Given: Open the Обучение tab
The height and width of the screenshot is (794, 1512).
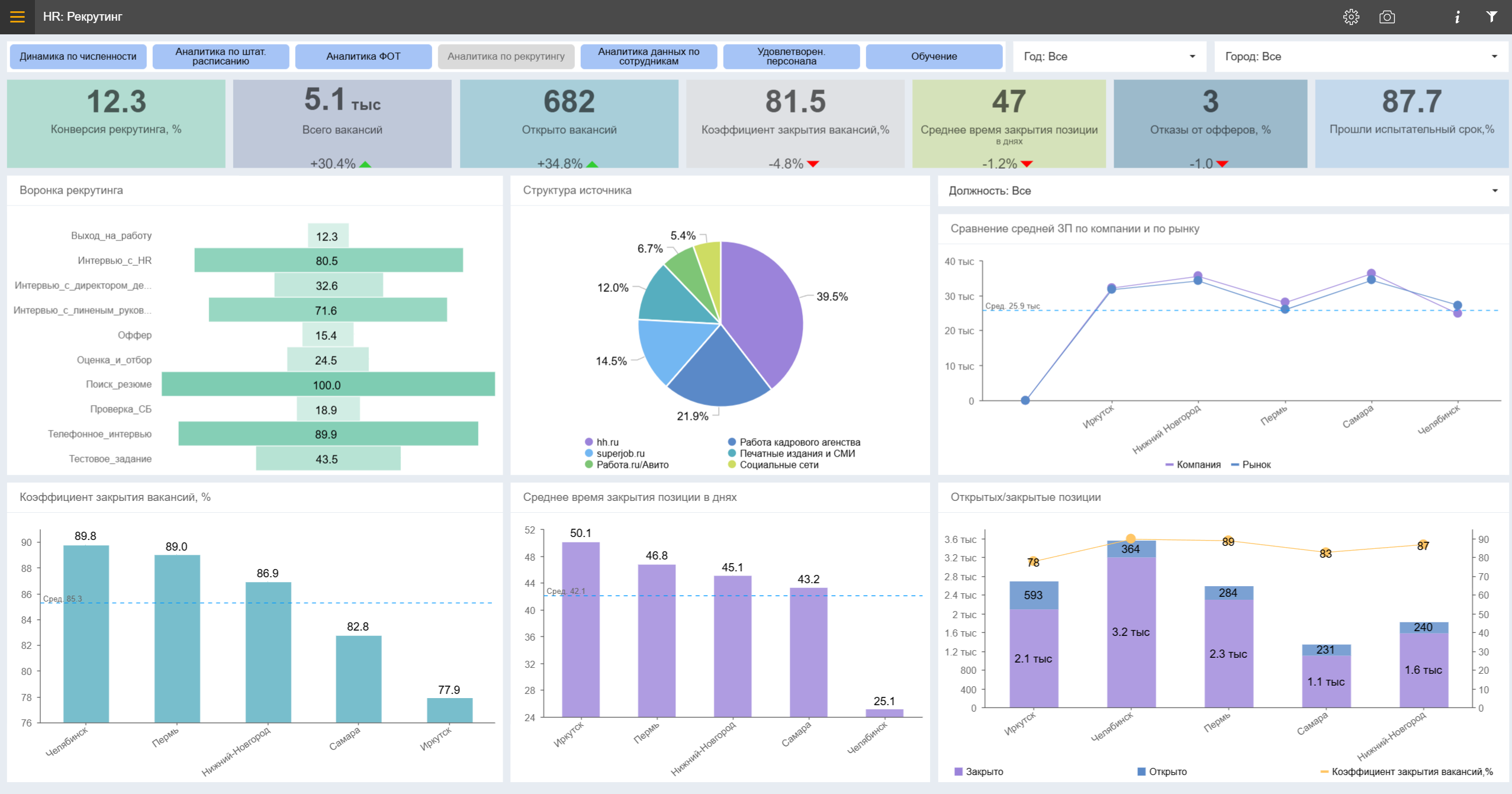Looking at the screenshot, I should click(x=934, y=57).
